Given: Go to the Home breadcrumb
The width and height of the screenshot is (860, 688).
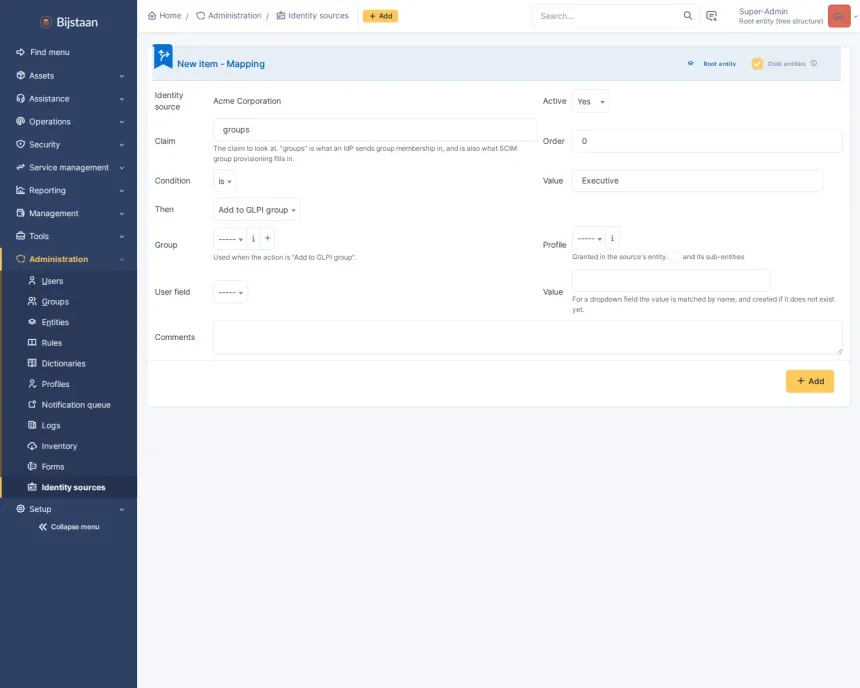Looking at the screenshot, I should pyautogui.click(x=165, y=15).
